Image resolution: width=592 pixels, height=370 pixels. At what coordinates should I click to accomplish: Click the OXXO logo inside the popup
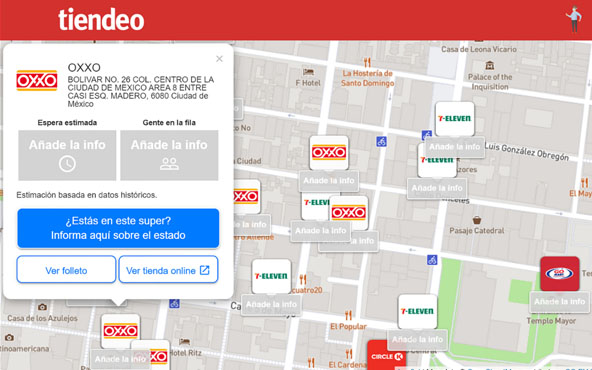[37, 80]
